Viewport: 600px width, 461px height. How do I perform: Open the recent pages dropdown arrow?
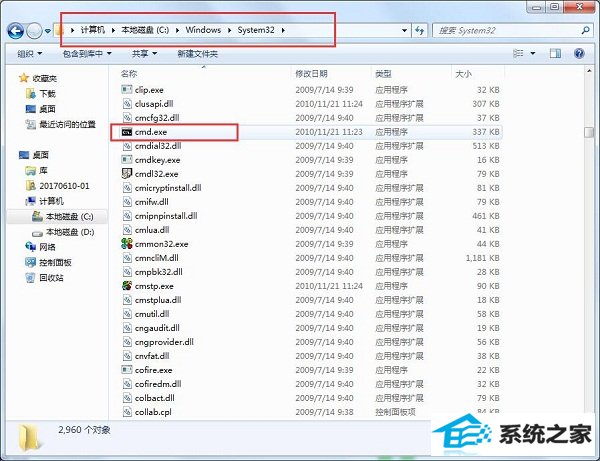[48, 31]
